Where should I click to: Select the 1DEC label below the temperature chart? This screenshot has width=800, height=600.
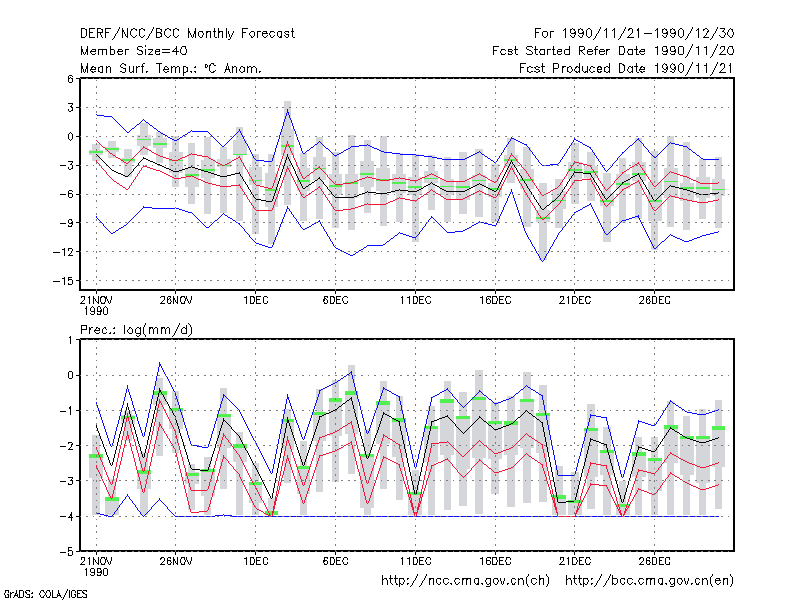point(256,300)
